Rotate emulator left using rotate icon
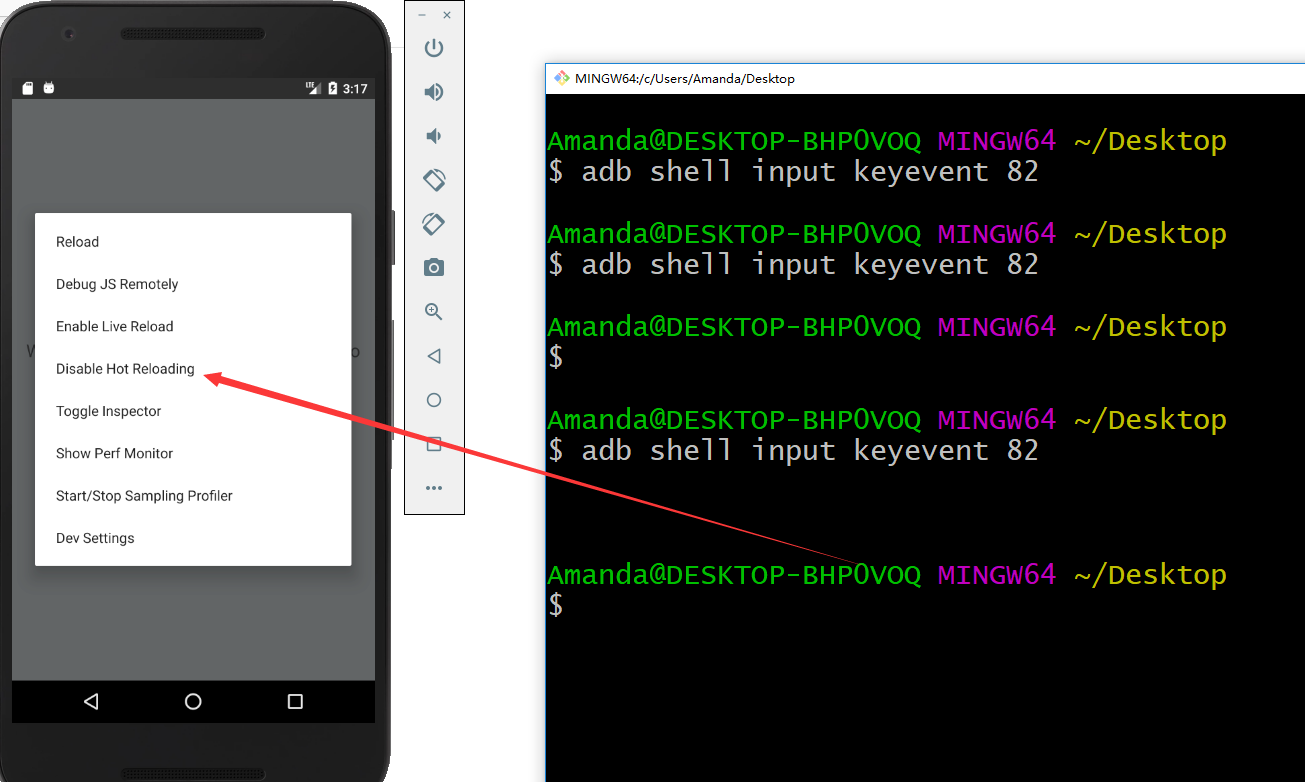Viewport: 1305px width, 782px height. tap(434, 180)
